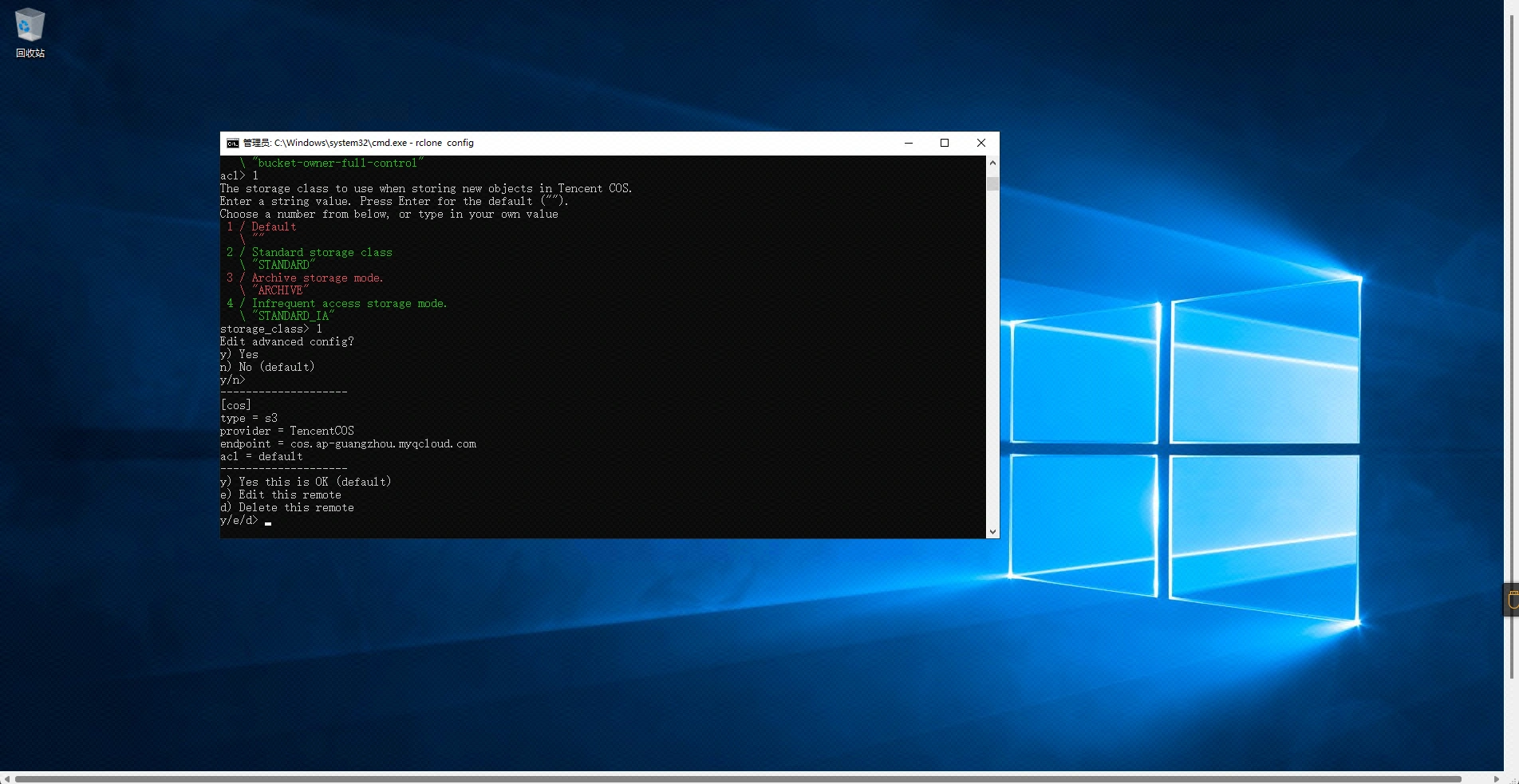Click the '"STANDARD"' value line
Viewport: 1519px width, 784px height.
pyautogui.click(x=278, y=265)
